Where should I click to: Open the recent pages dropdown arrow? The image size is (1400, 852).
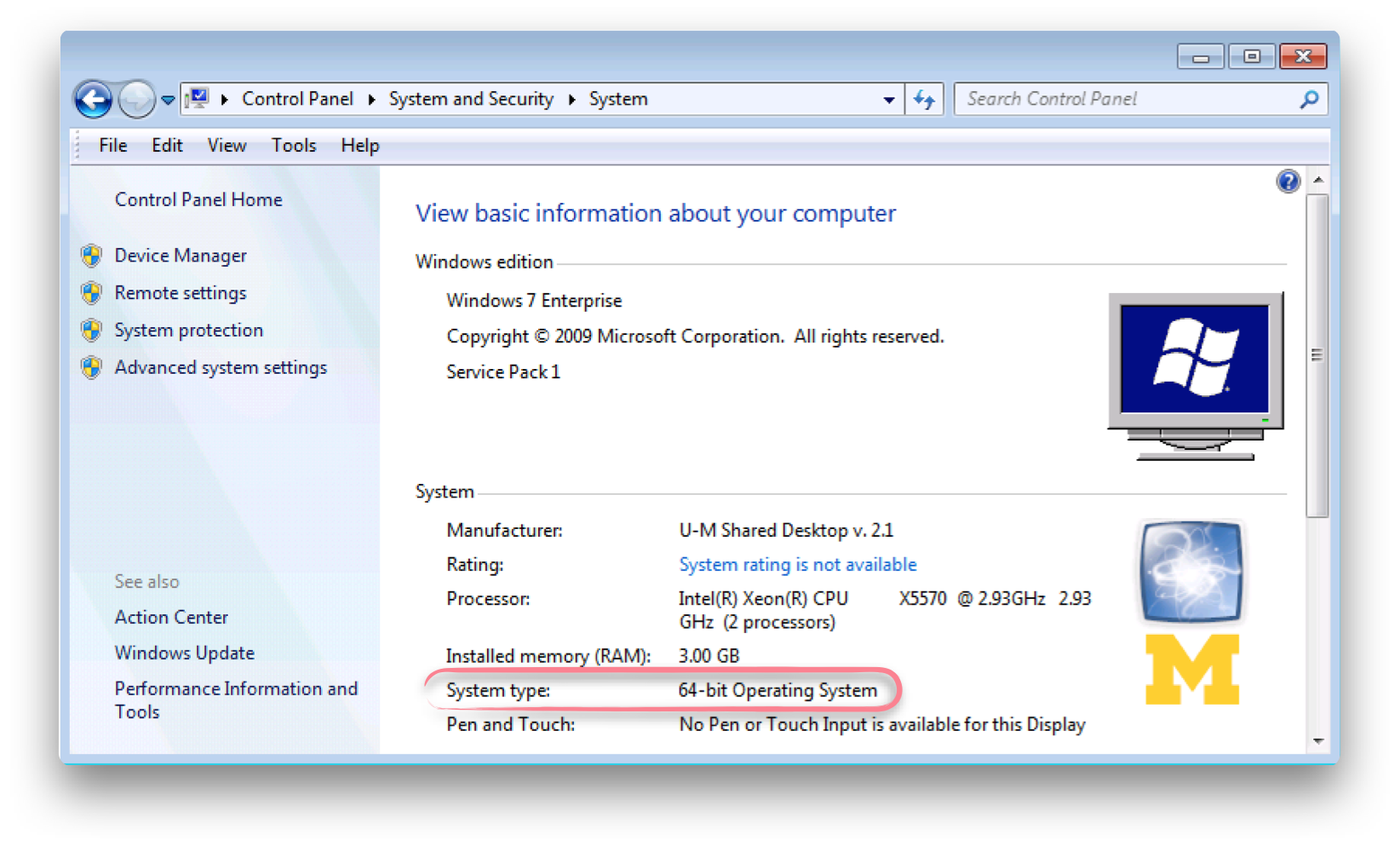(168, 100)
